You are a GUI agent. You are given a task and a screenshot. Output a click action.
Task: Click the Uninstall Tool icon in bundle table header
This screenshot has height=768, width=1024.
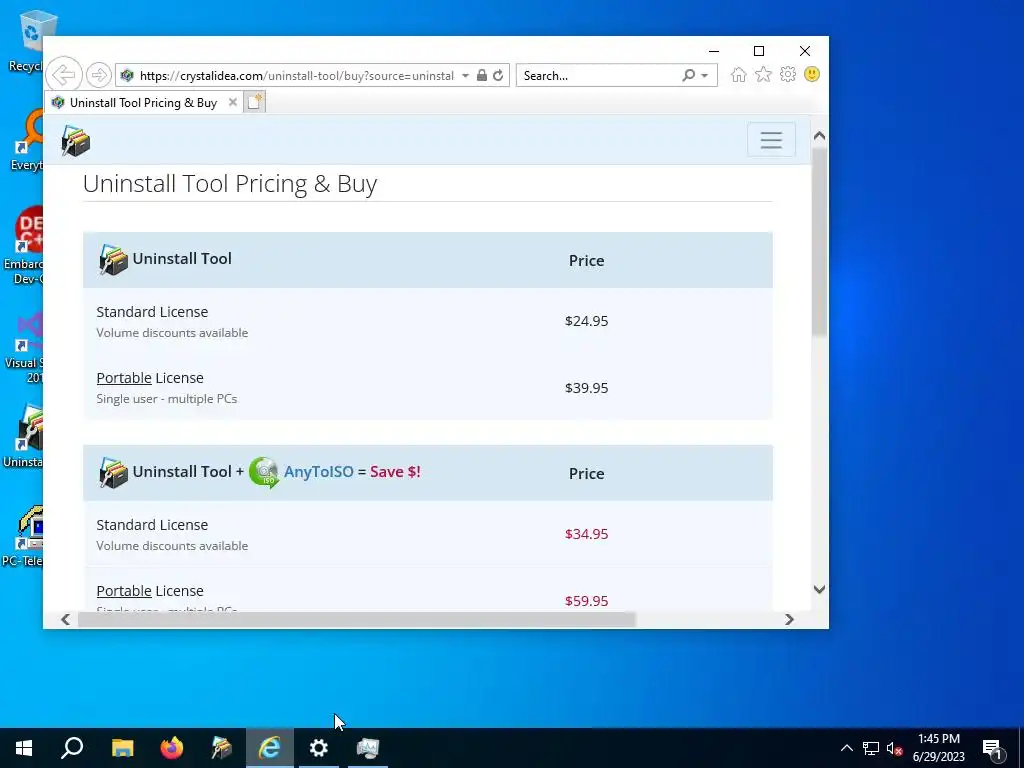[x=113, y=473]
